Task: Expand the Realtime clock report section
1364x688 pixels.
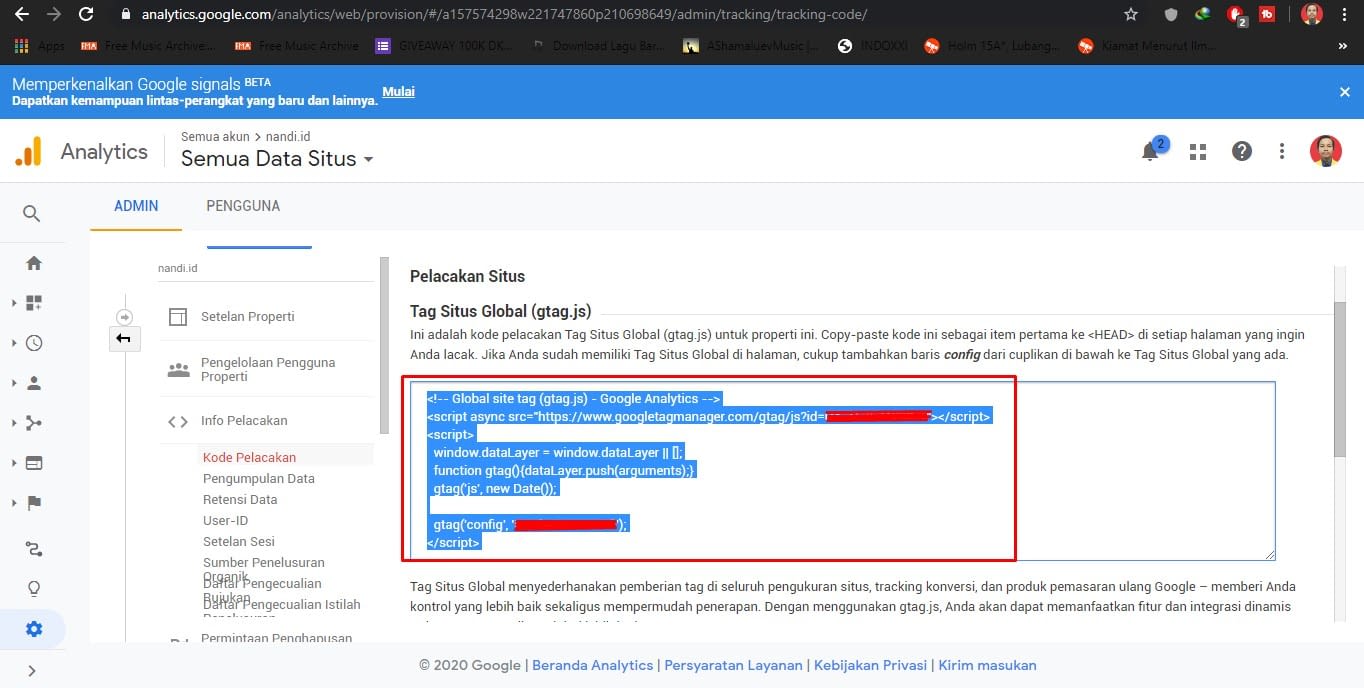Action: pyautogui.click(x=34, y=343)
